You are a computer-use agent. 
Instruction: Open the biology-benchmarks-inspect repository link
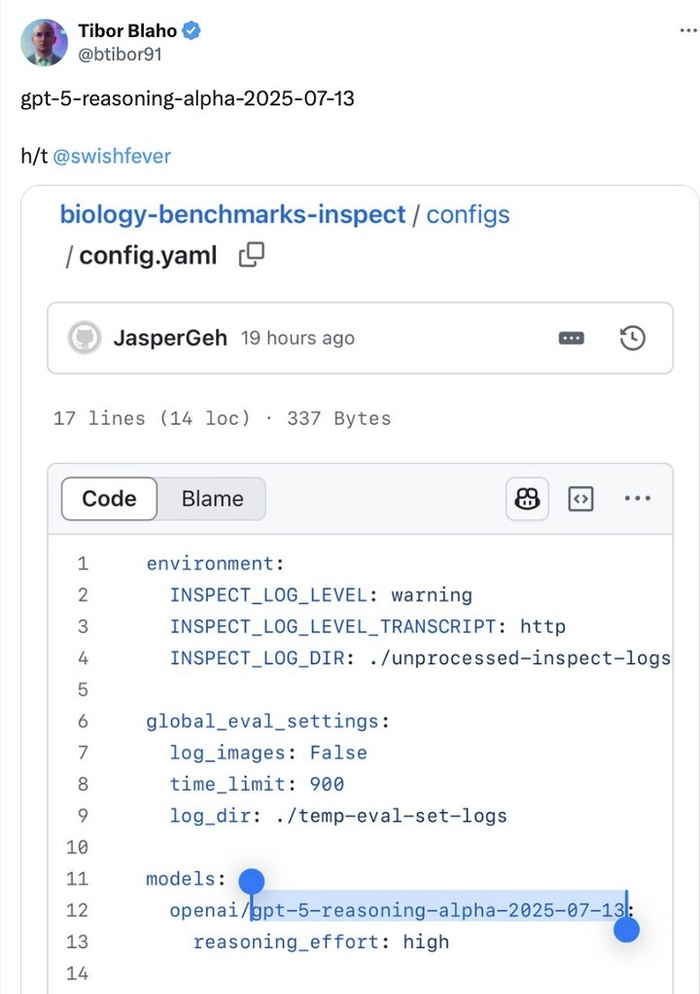pyautogui.click(x=232, y=214)
